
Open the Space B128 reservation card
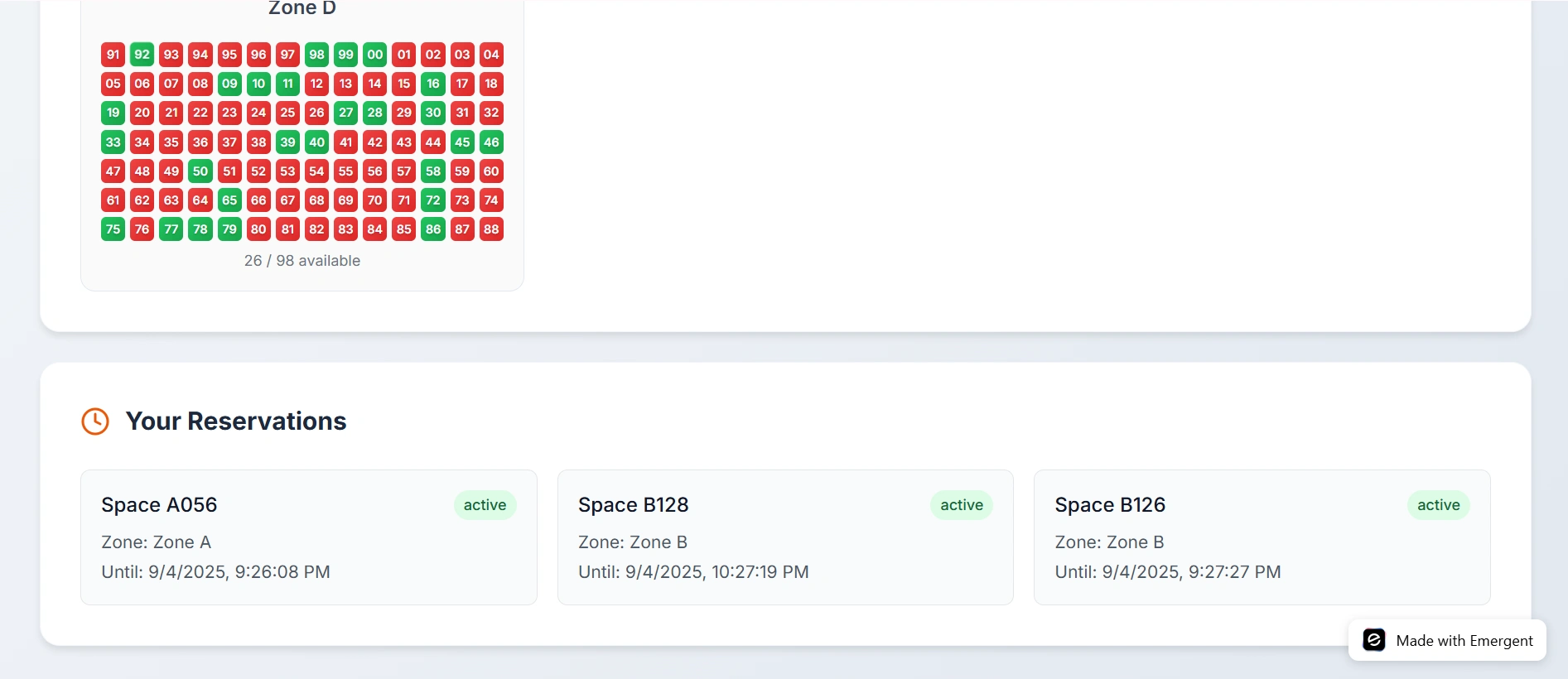[x=784, y=537]
